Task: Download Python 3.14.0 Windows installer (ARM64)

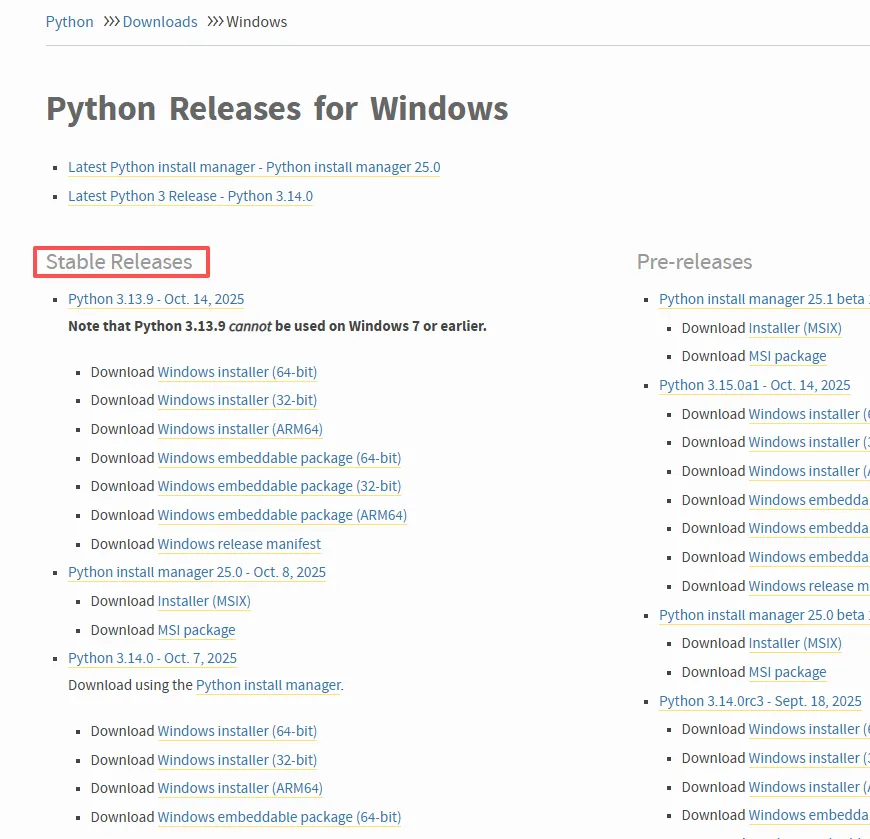Action: [x=240, y=788]
